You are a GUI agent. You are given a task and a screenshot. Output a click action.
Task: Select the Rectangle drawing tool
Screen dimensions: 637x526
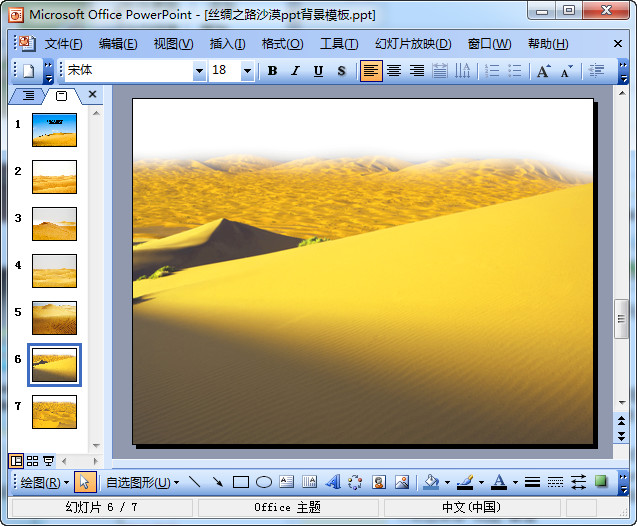click(240, 482)
